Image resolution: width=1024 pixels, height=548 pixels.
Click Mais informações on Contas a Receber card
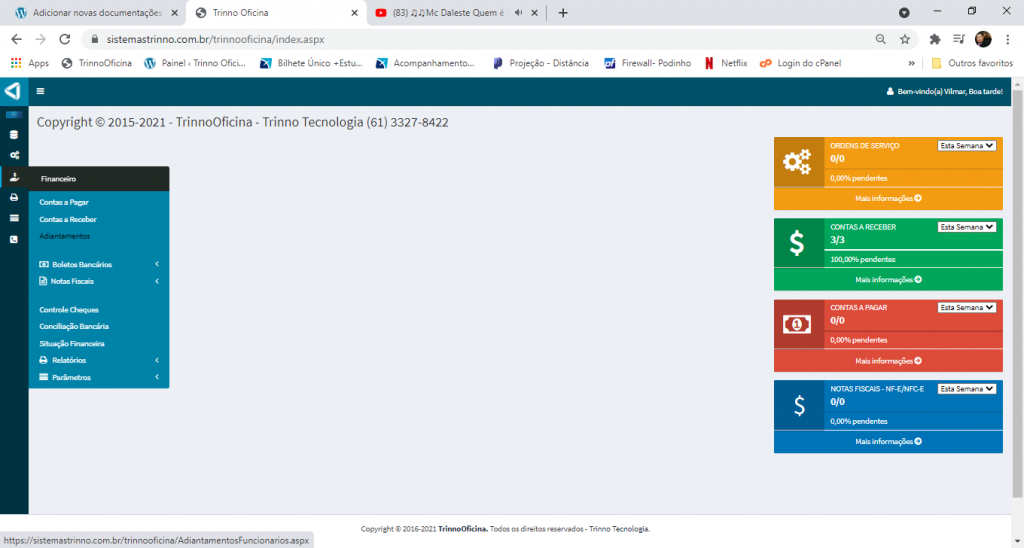tap(888, 280)
